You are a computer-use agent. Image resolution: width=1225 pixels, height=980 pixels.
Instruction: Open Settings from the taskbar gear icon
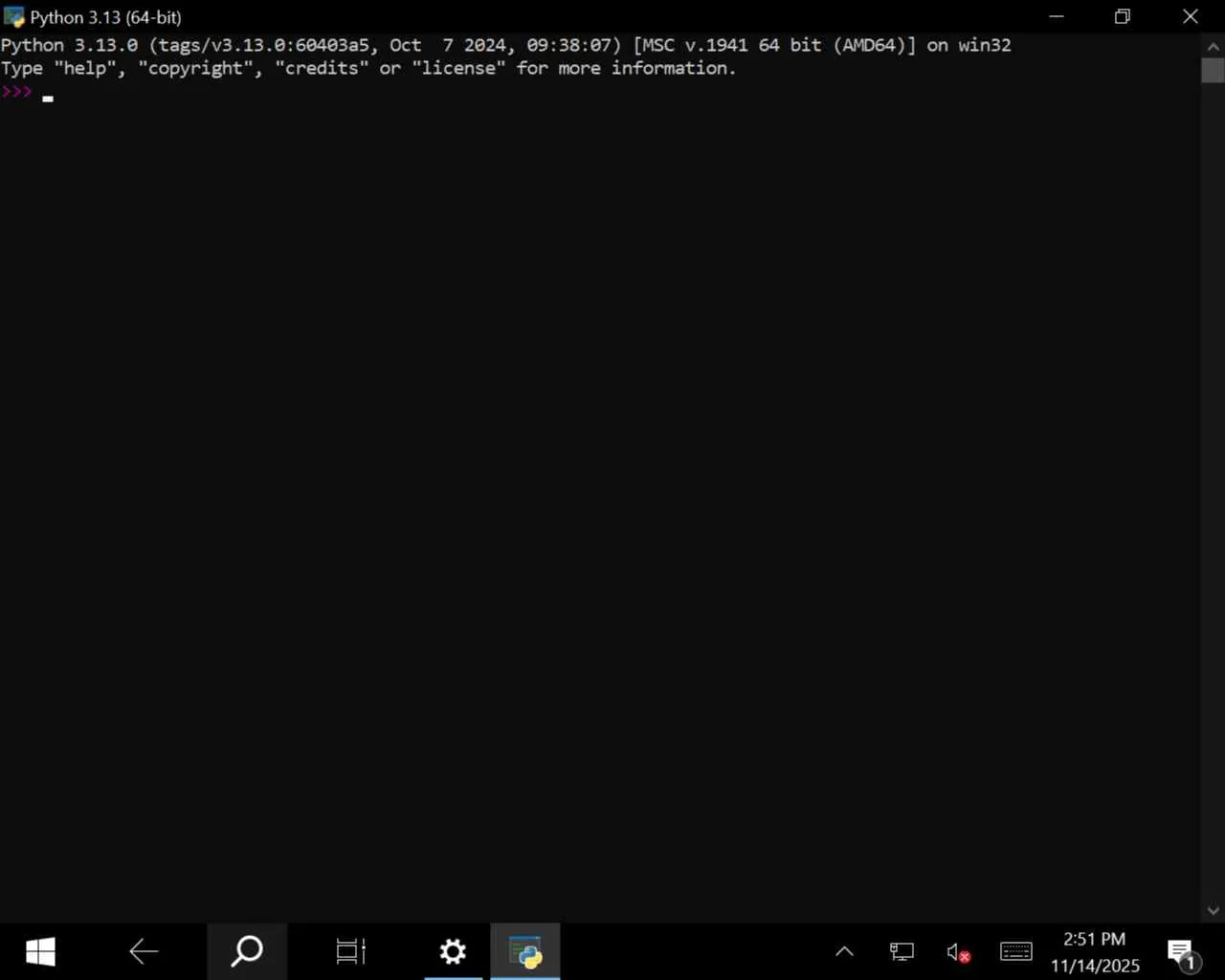[453, 951]
